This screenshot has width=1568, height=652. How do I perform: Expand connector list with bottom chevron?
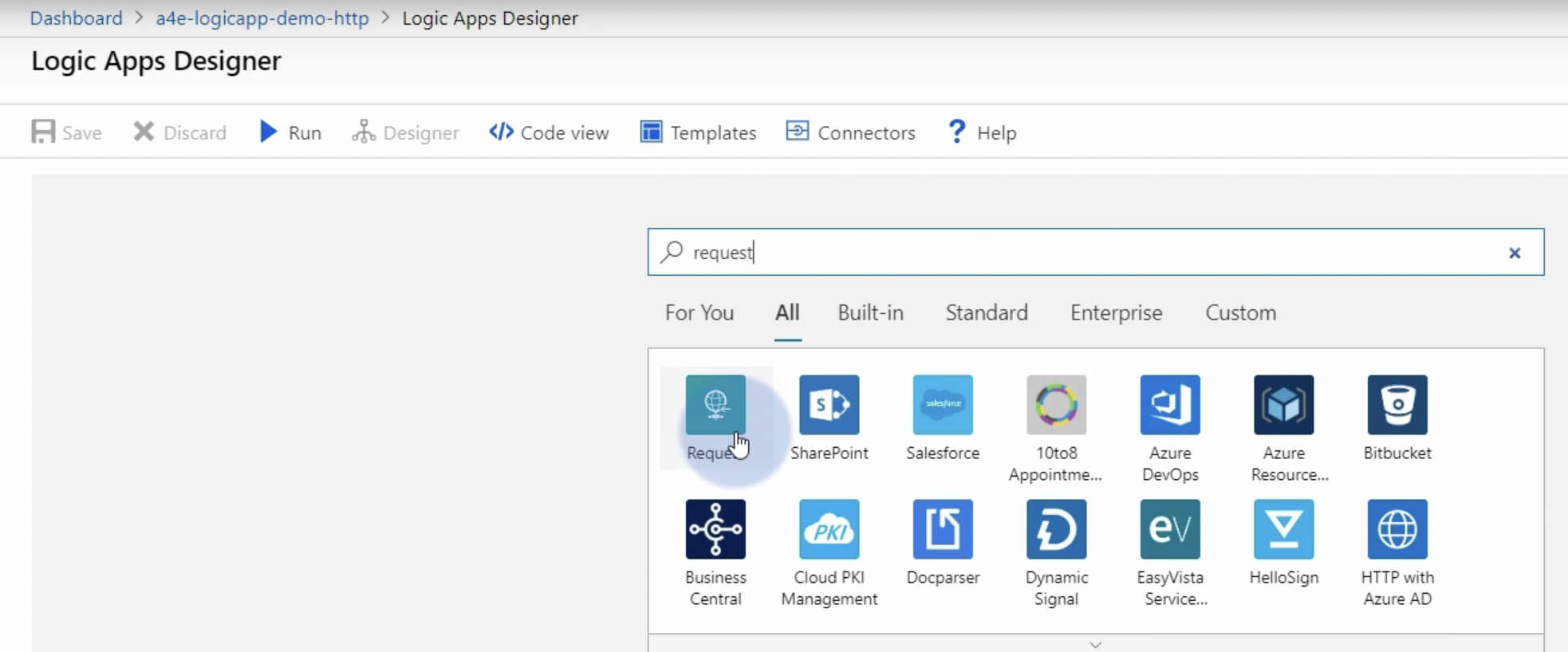pyautogui.click(x=1096, y=644)
